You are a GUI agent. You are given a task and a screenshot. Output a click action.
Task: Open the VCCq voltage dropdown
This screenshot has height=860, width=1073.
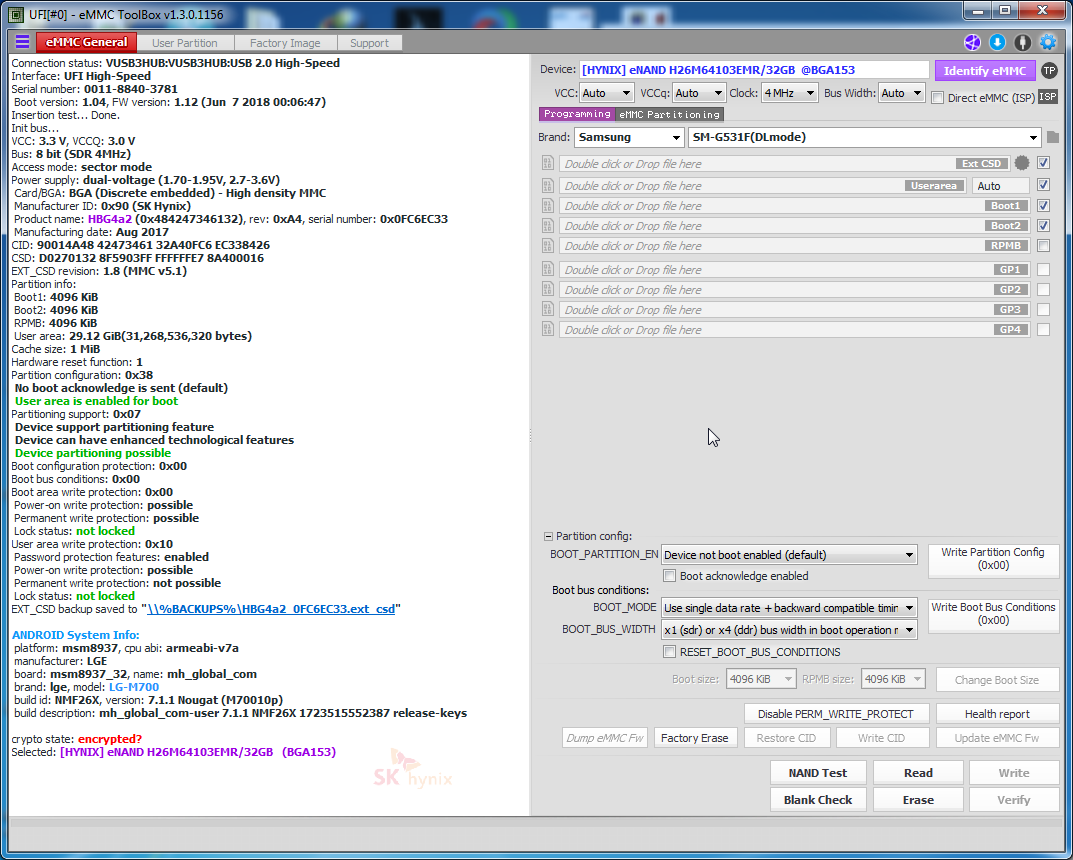[699, 93]
